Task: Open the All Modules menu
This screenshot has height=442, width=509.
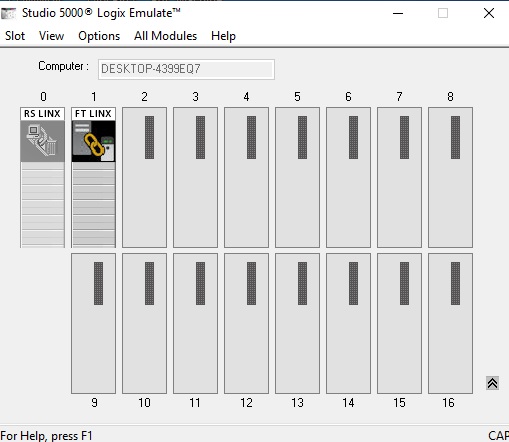Action: [x=165, y=36]
